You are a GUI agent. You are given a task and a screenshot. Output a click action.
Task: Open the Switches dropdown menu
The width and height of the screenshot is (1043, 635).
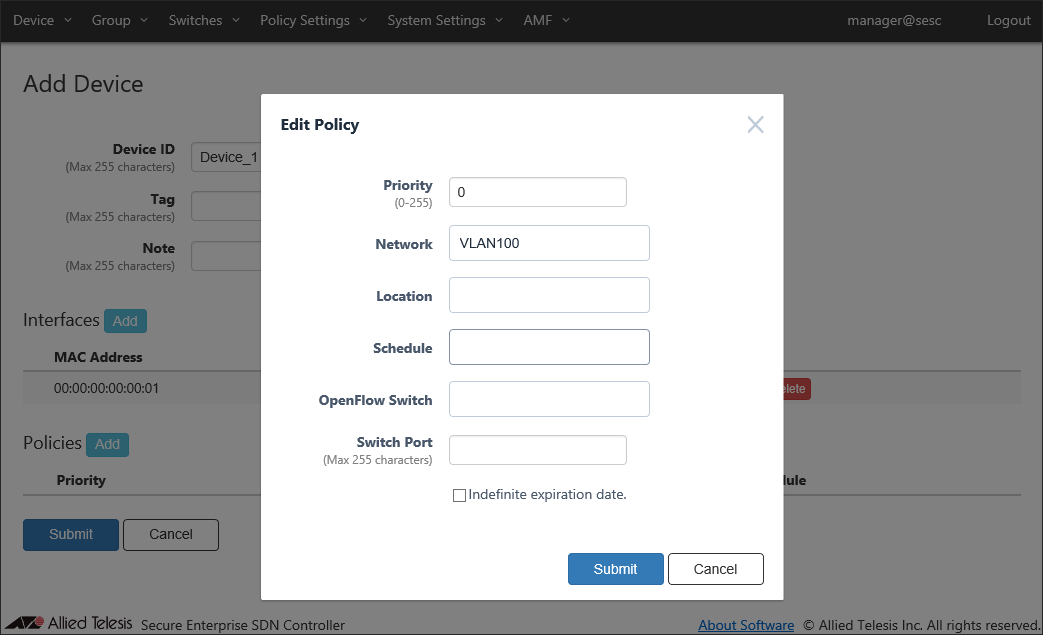[204, 20]
